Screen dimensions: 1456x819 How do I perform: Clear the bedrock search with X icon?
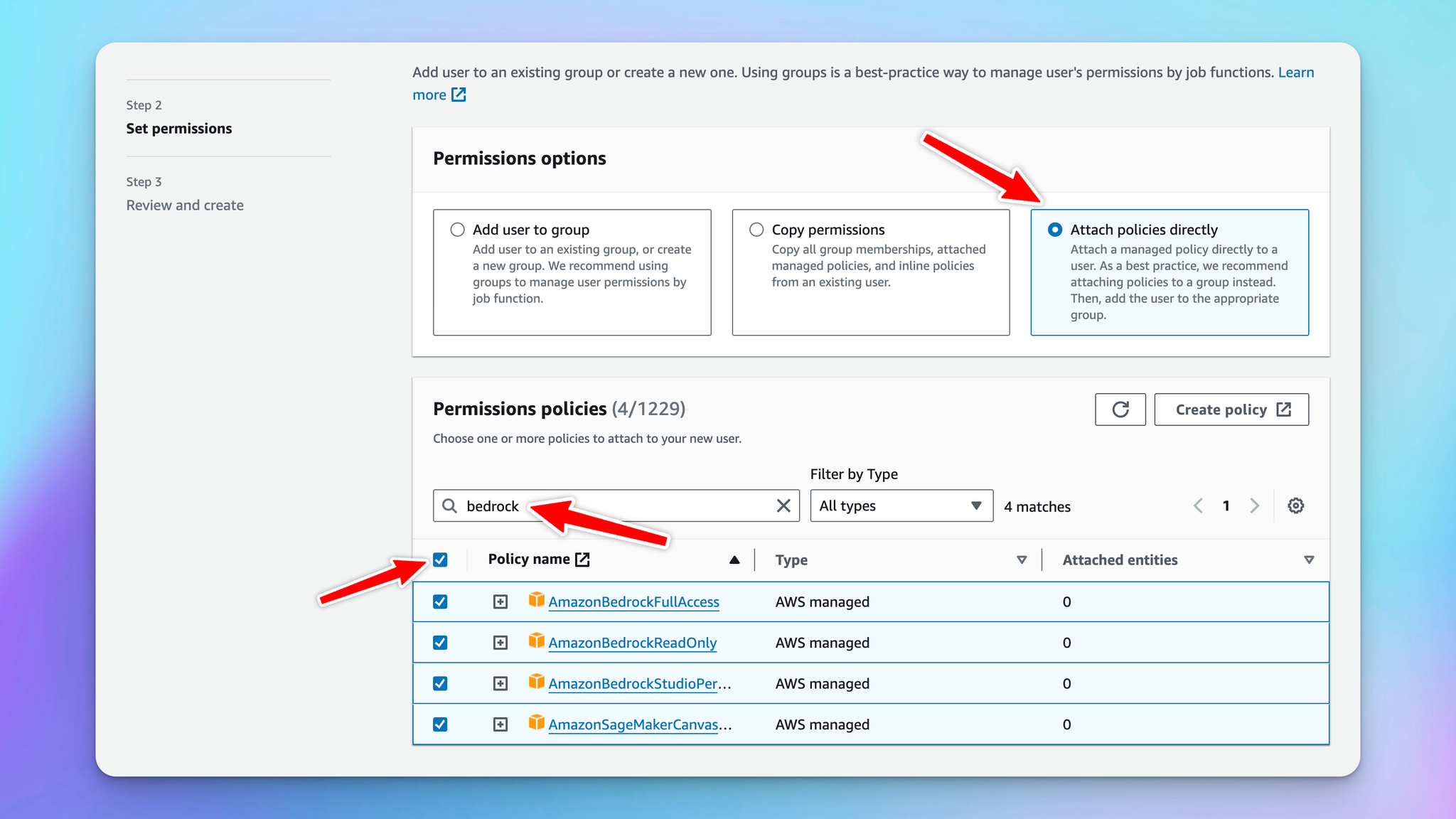pyautogui.click(x=783, y=505)
